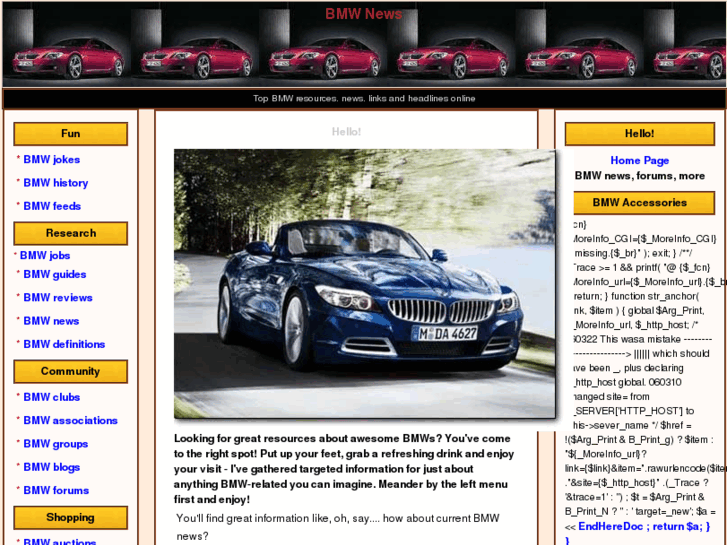The image size is (727, 545).
Task: Visit the BMW clubs page
Action: tap(51, 397)
